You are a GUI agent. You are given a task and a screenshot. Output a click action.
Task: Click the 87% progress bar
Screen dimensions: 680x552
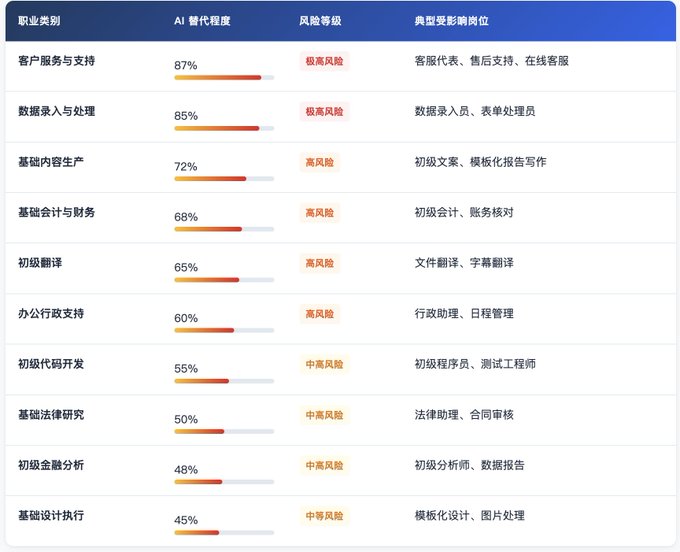(x=224, y=78)
